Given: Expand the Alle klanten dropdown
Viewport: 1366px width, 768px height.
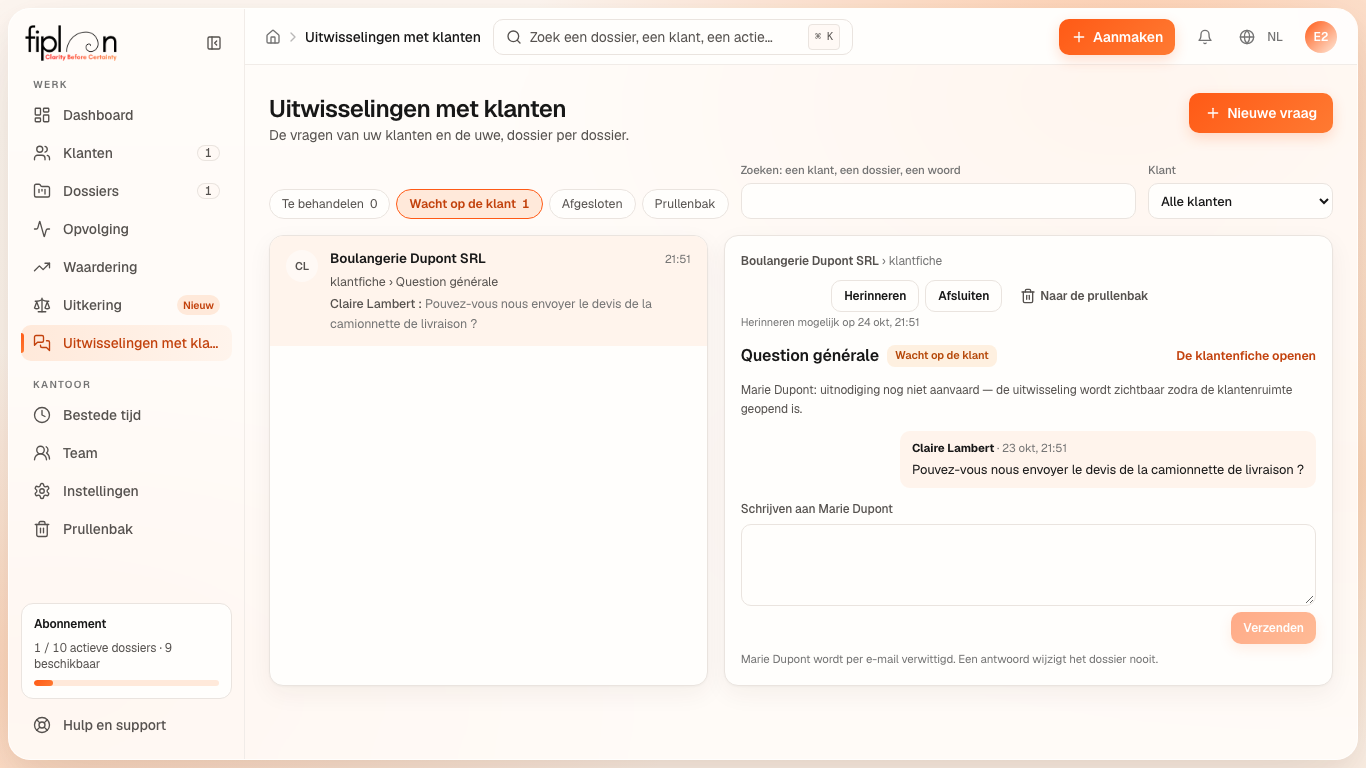Looking at the screenshot, I should coord(1240,201).
